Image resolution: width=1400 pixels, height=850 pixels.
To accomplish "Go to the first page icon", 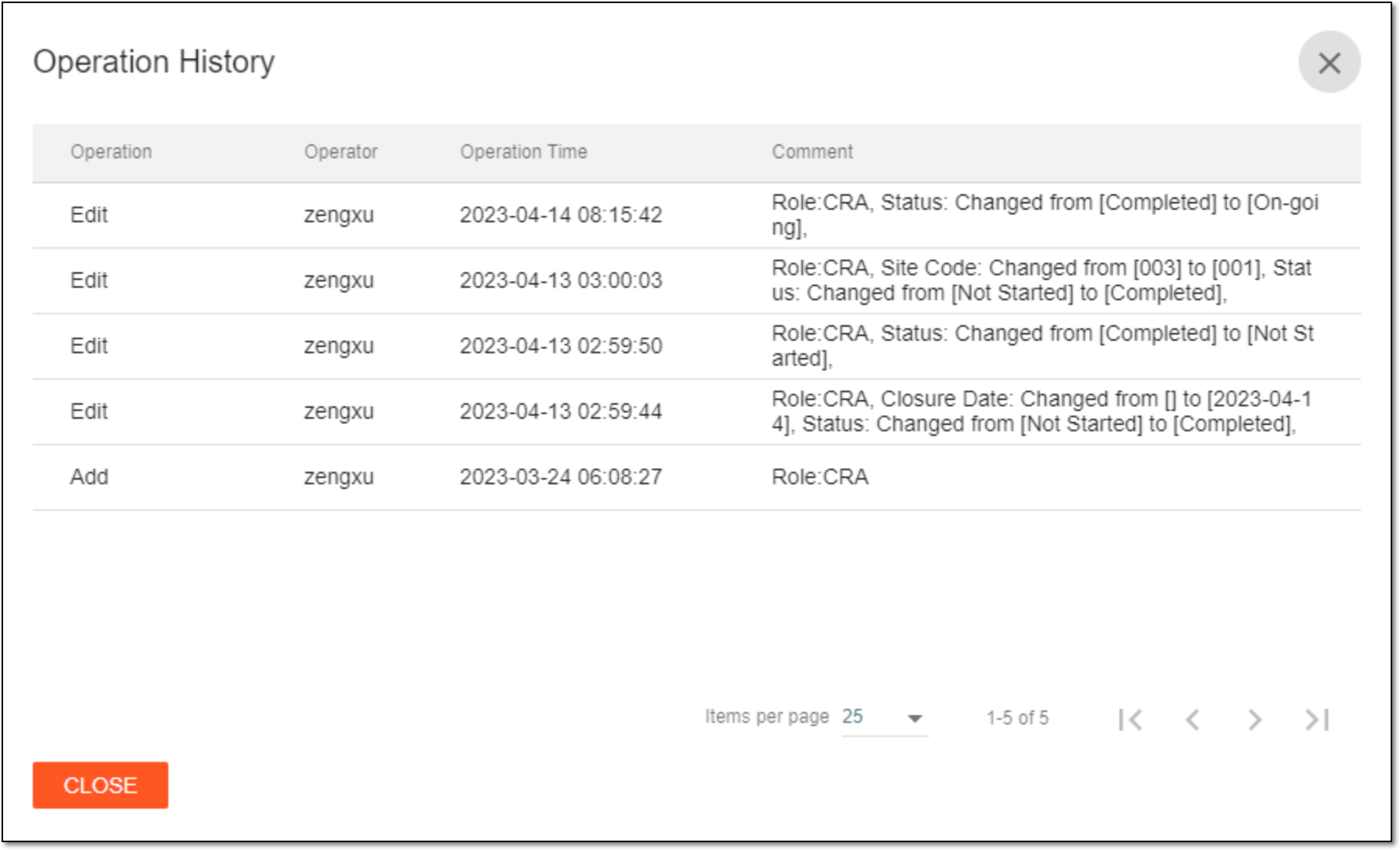I will point(1130,719).
